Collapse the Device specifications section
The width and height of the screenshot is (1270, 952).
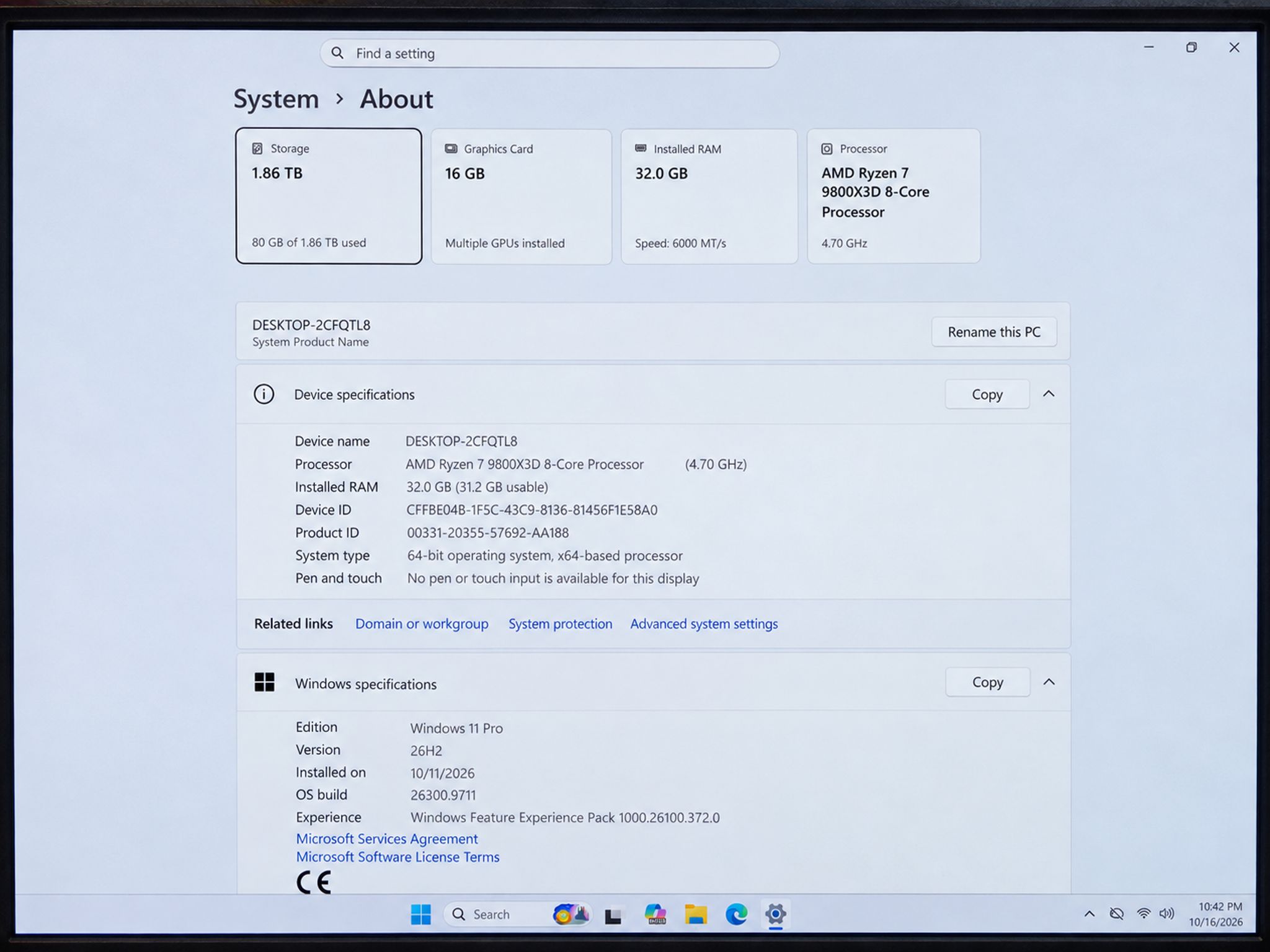[x=1049, y=394]
